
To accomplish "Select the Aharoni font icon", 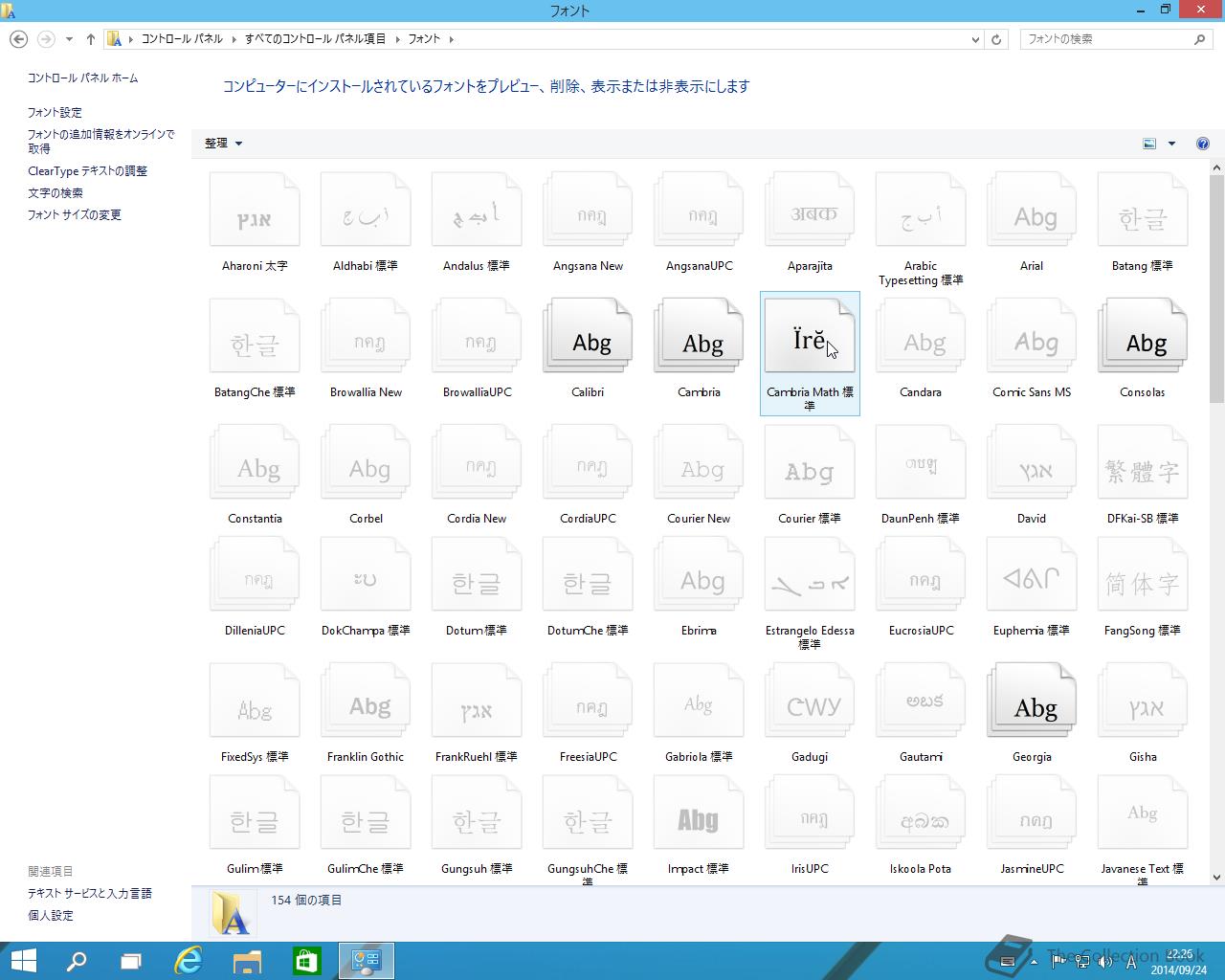I will coord(255,210).
